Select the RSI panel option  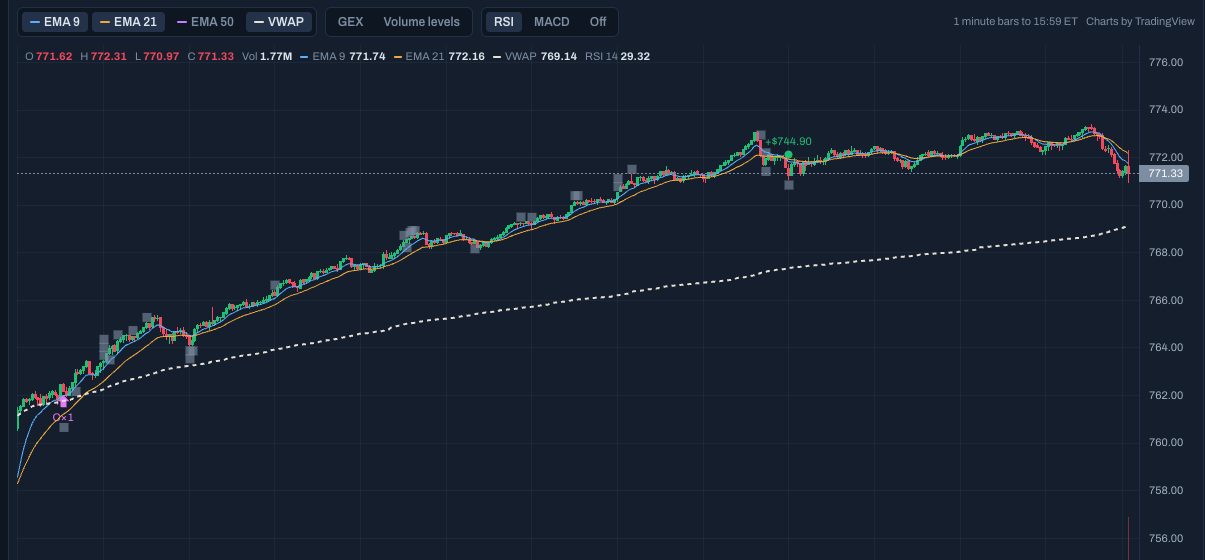(503, 21)
